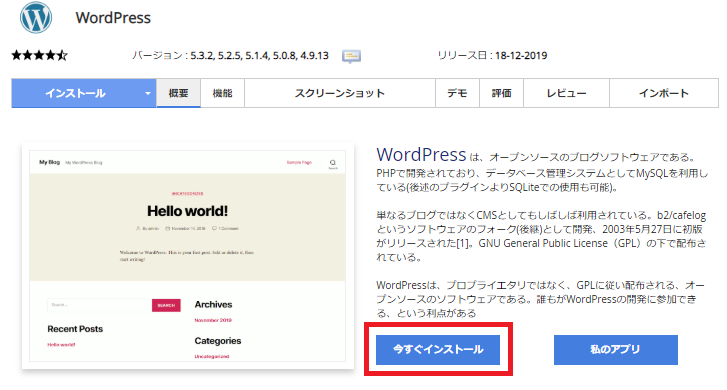Click the WordPress title text in header
This screenshot has height=390, width=727.
tap(113, 18)
